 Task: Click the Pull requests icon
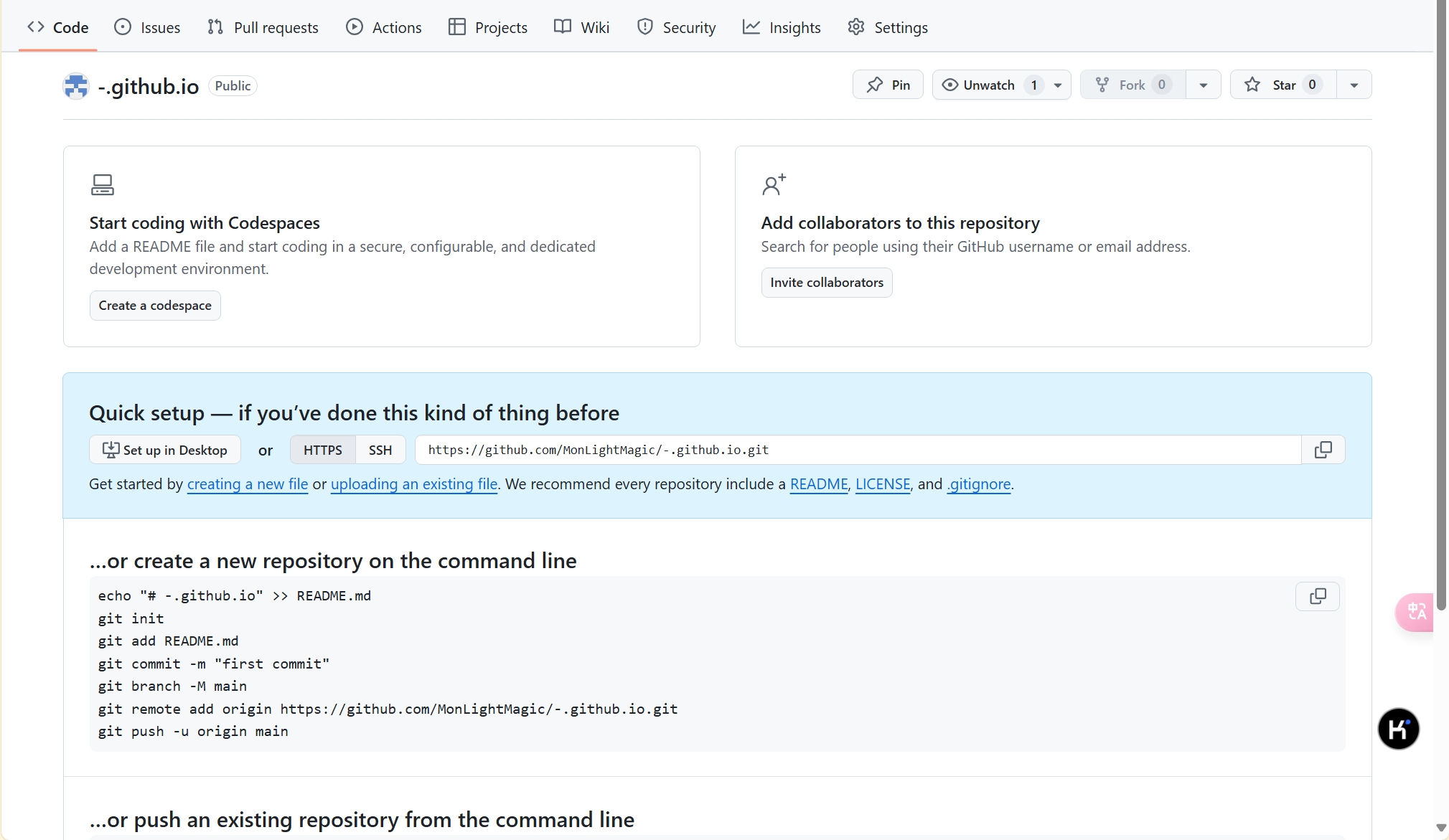pyautogui.click(x=213, y=27)
